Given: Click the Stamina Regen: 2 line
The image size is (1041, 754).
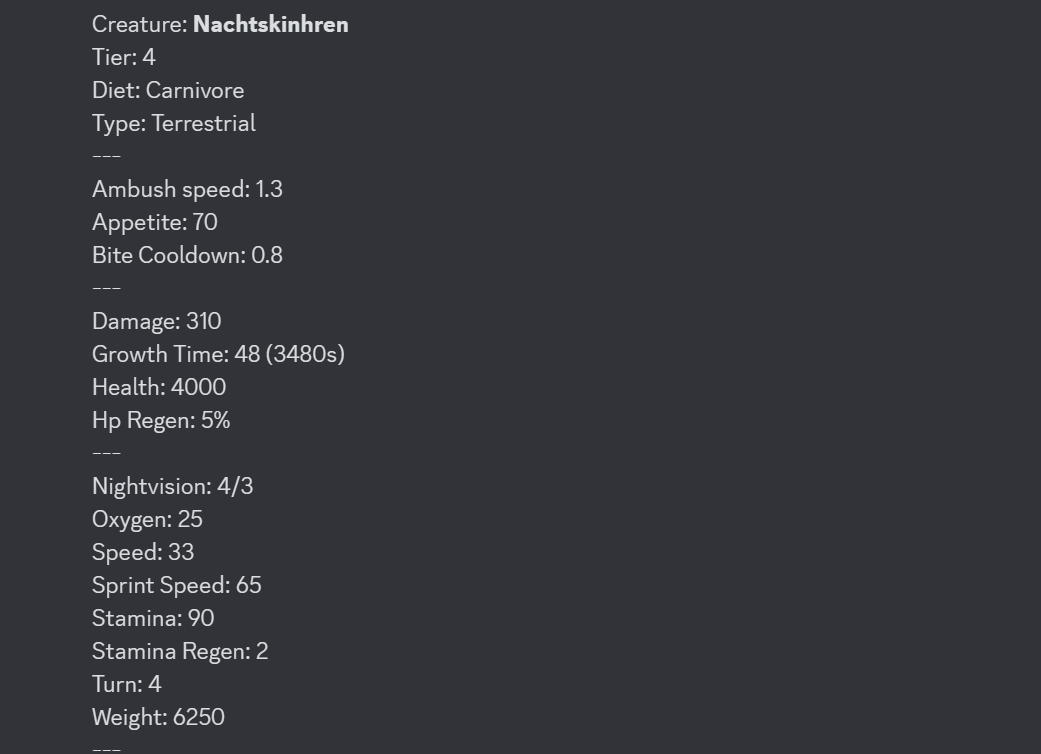Looking at the screenshot, I should pyautogui.click(x=180, y=651).
